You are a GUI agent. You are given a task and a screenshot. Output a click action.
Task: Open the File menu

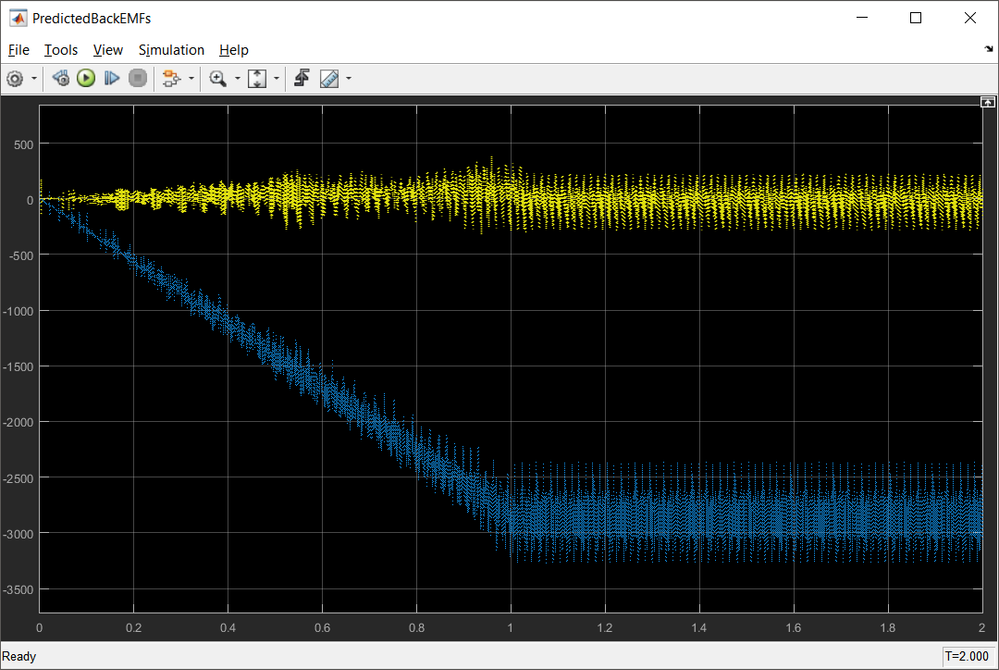pyautogui.click(x=18, y=50)
